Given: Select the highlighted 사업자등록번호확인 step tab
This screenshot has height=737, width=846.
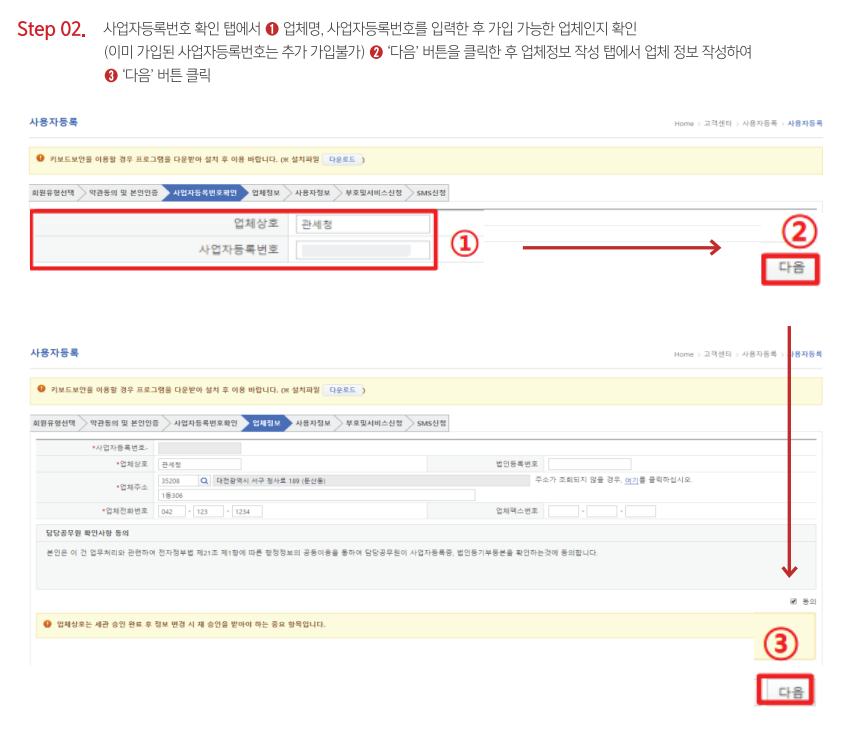Looking at the screenshot, I should coord(205,192).
